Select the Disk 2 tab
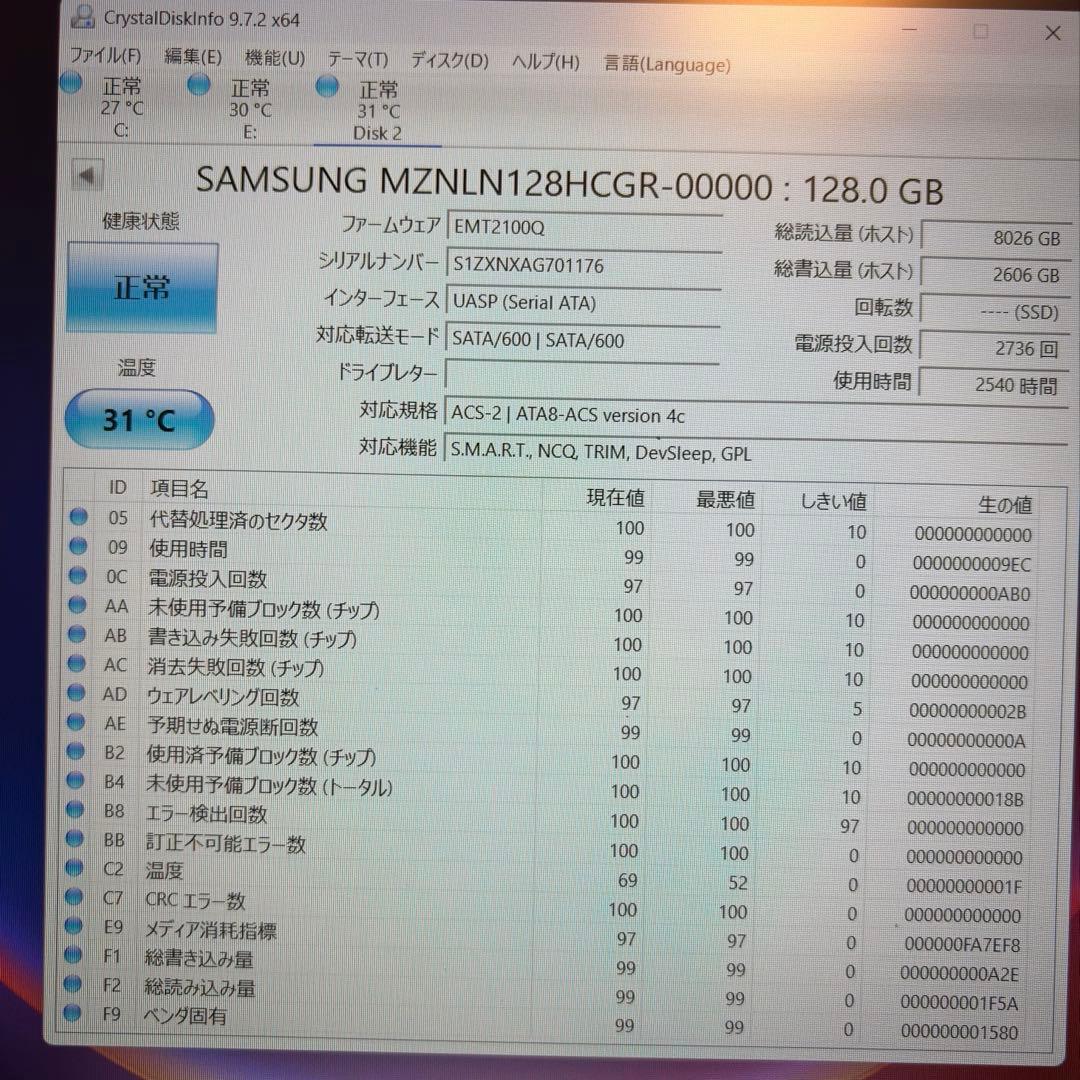1080x1080 pixels. 377,111
